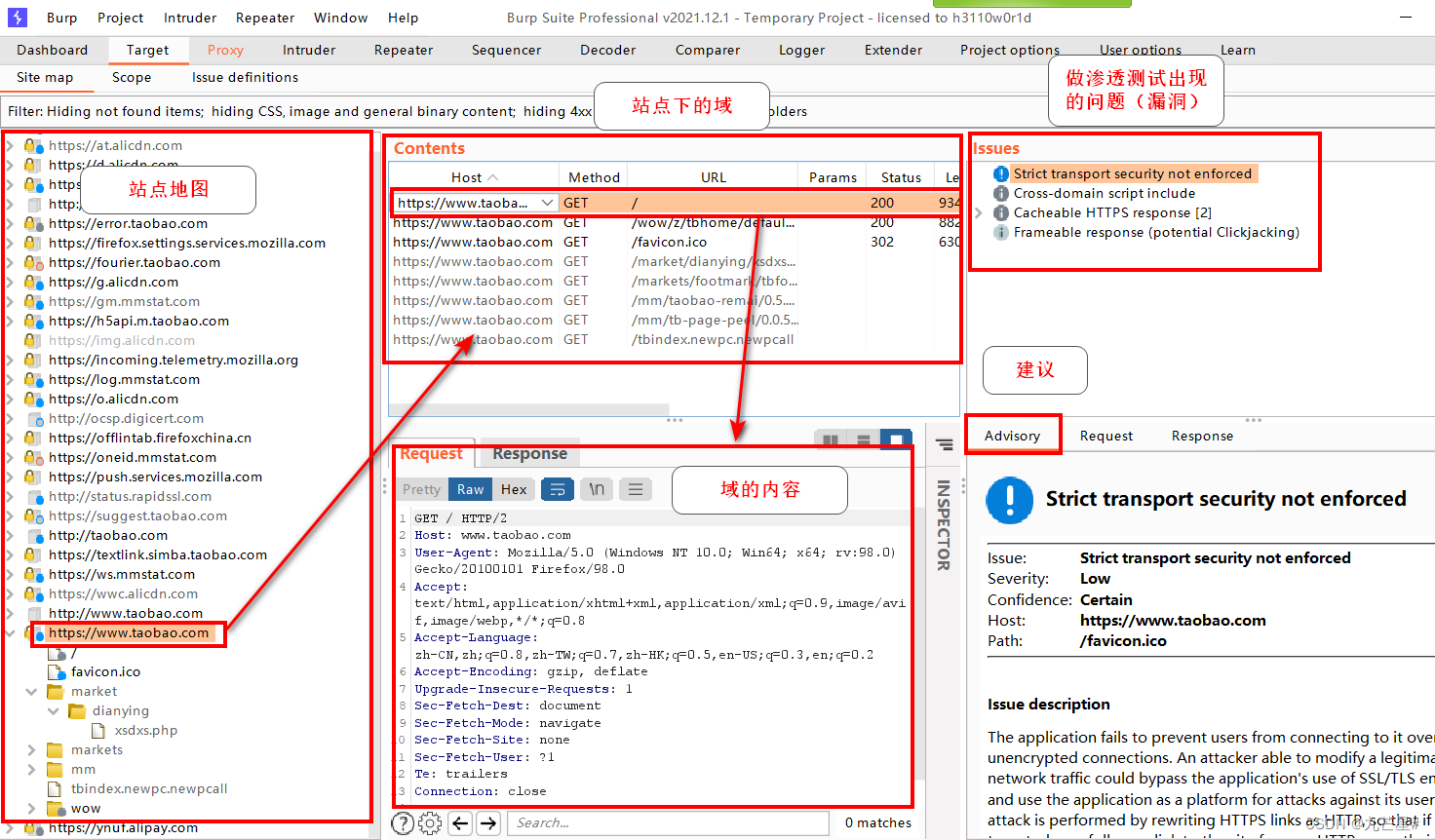Image resolution: width=1435 pixels, height=840 pixels.
Task: Sort contents by Status column header
Action: click(901, 177)
